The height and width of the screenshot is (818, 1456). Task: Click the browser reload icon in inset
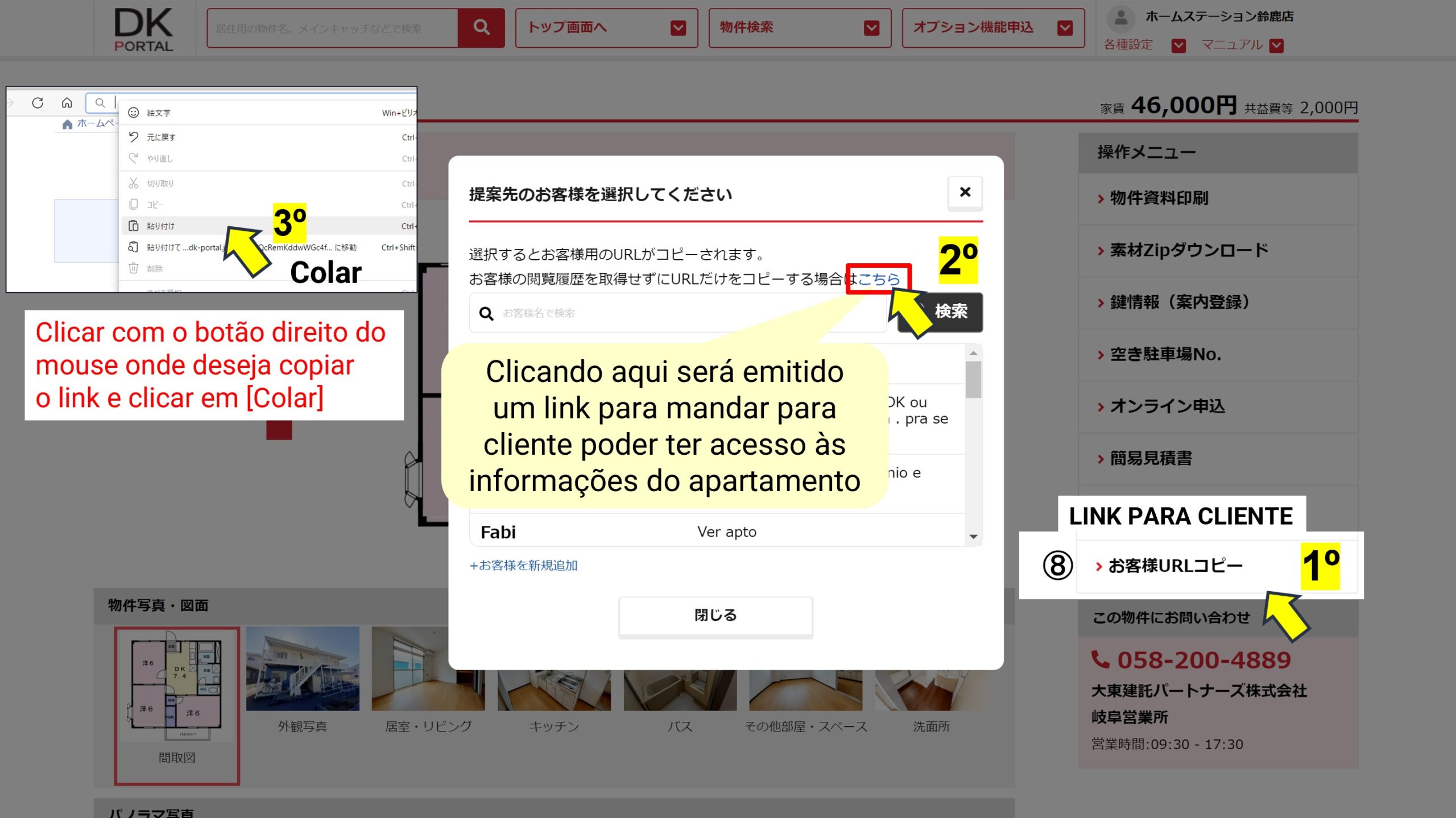[x=38, y=103]
